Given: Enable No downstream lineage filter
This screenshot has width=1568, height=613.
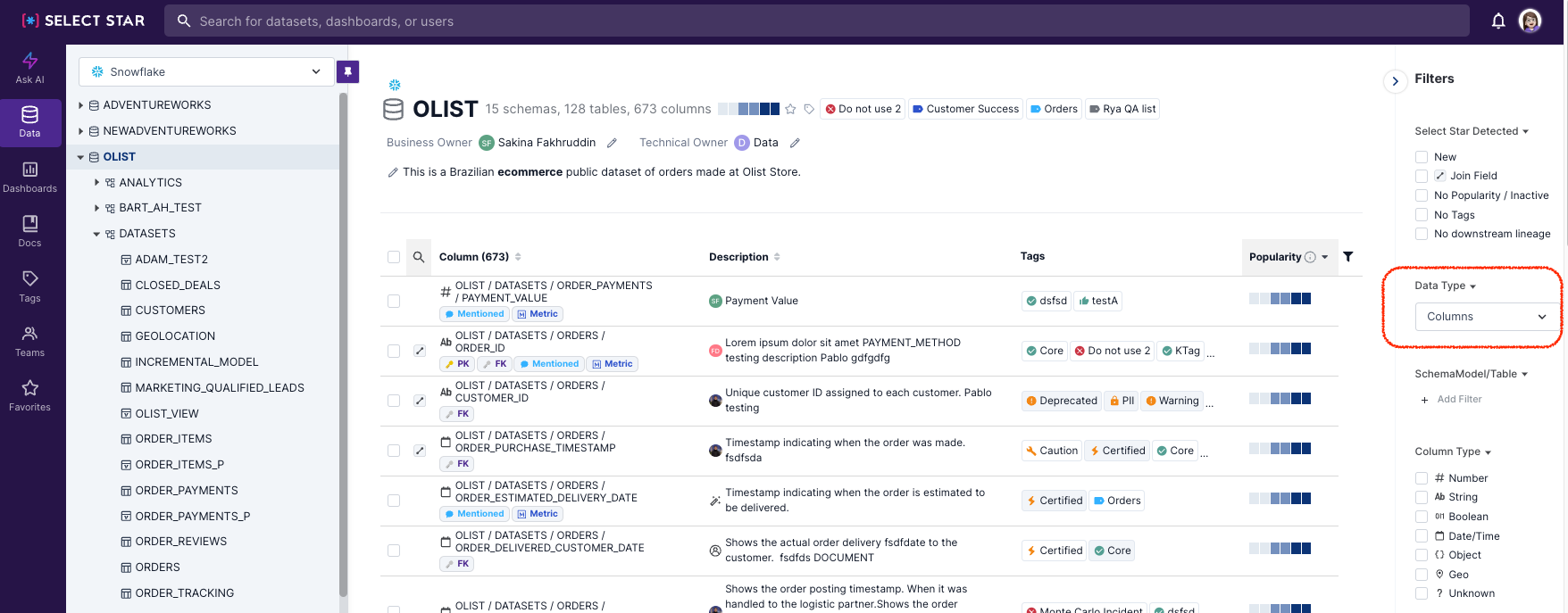Looking at the screenshot, I should pyautogui.click(x=1421, y=234).
